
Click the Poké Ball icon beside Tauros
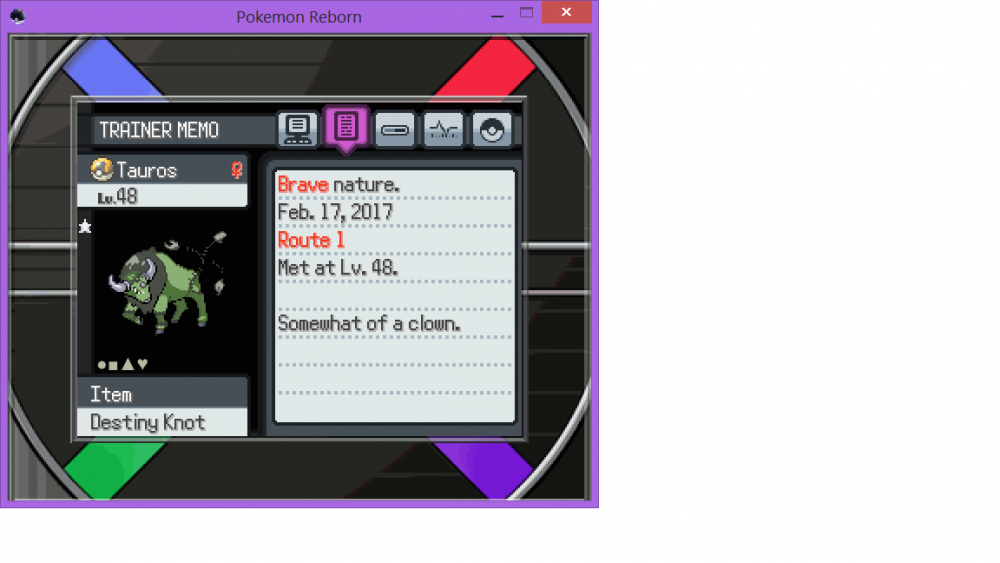click(101, 170)
